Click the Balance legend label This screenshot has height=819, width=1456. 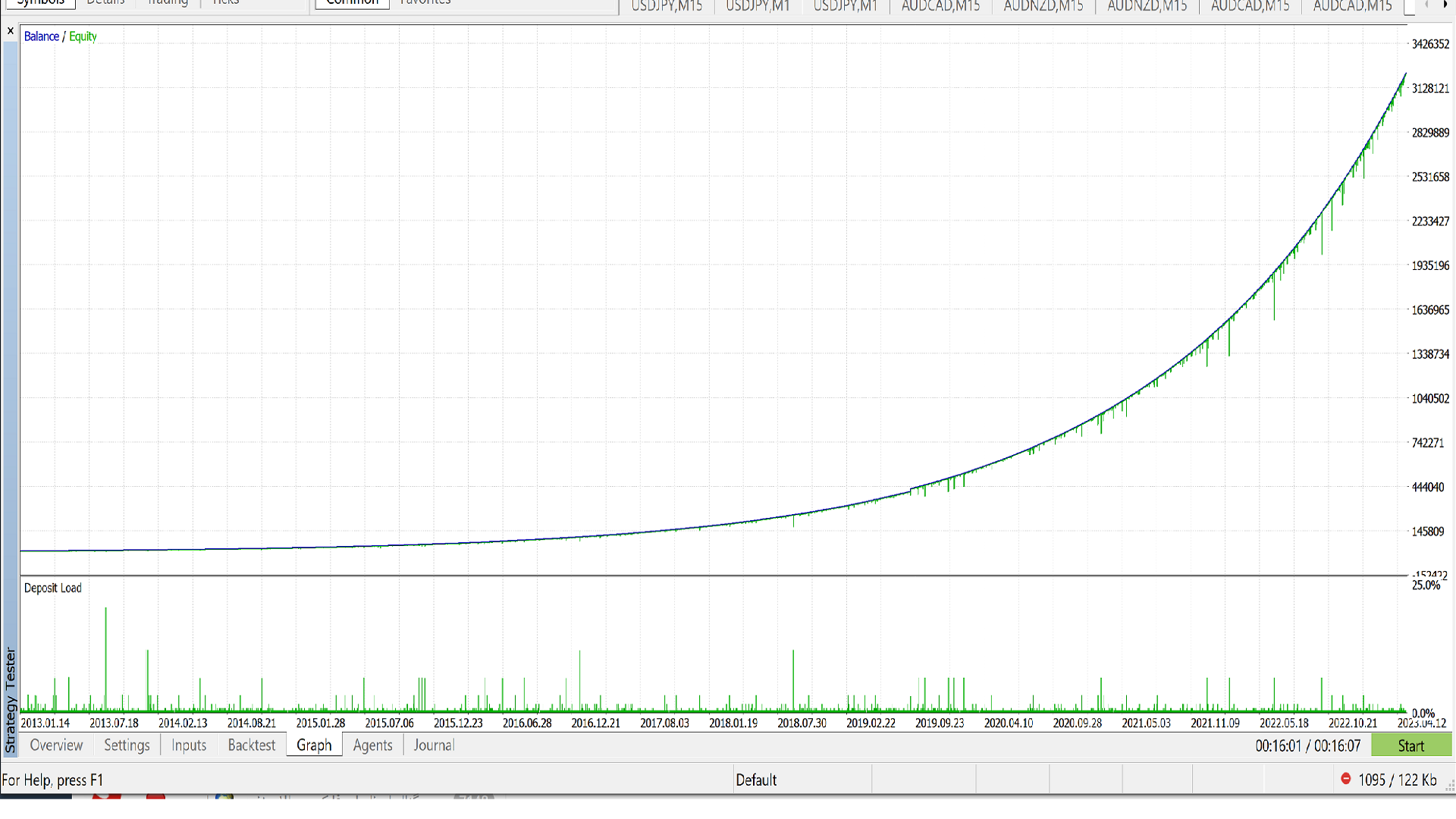(42, 36)
